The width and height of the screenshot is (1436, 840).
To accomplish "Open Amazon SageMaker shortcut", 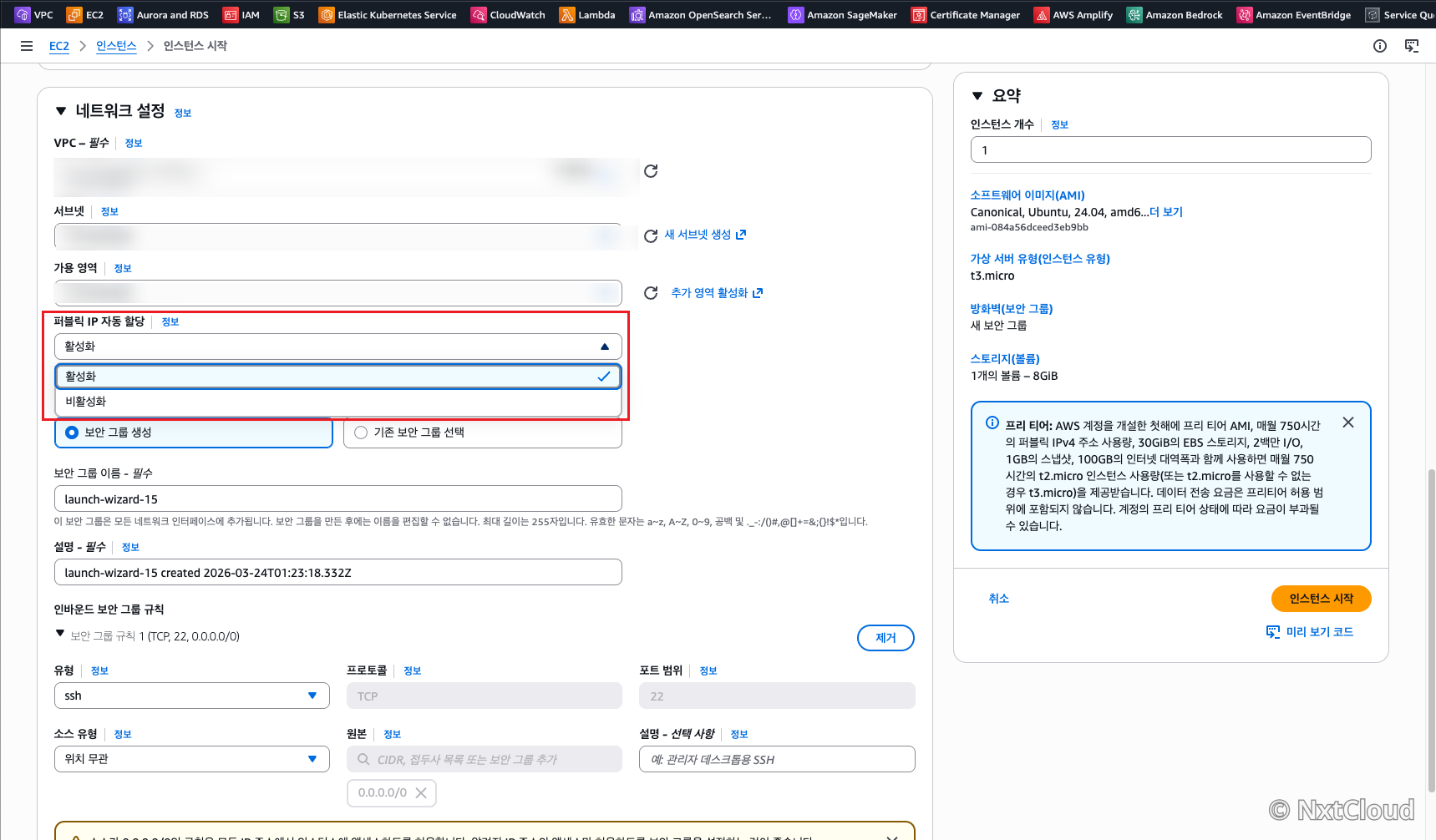I will [843, 14].
